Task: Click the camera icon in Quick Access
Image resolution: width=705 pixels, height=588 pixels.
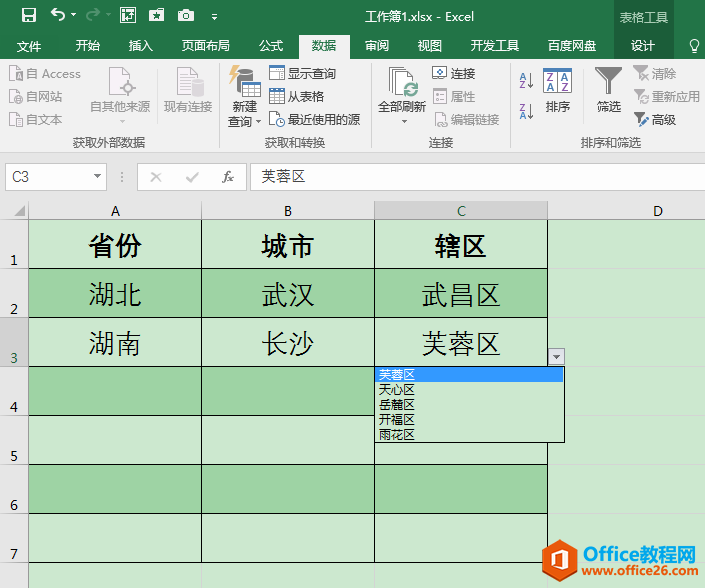Action: coord(186,16)
